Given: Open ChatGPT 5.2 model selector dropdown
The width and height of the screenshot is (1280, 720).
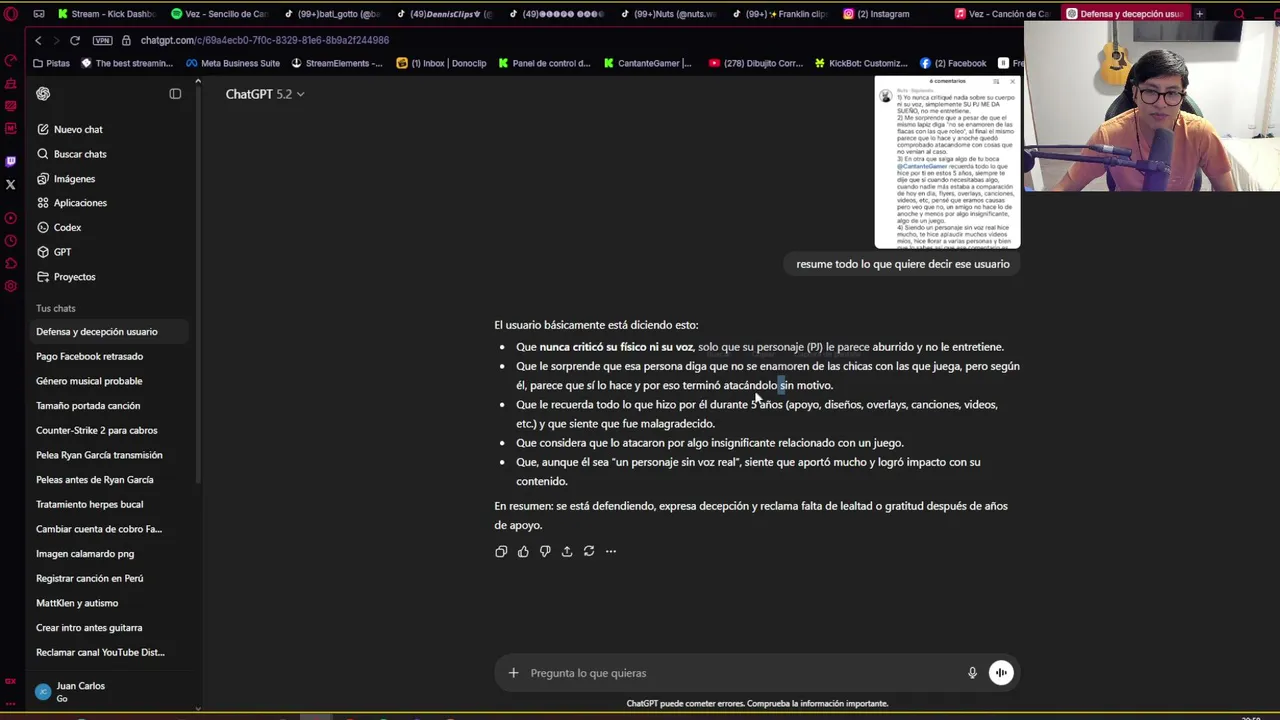Looking at the screenshot, I should coord(265,94).
